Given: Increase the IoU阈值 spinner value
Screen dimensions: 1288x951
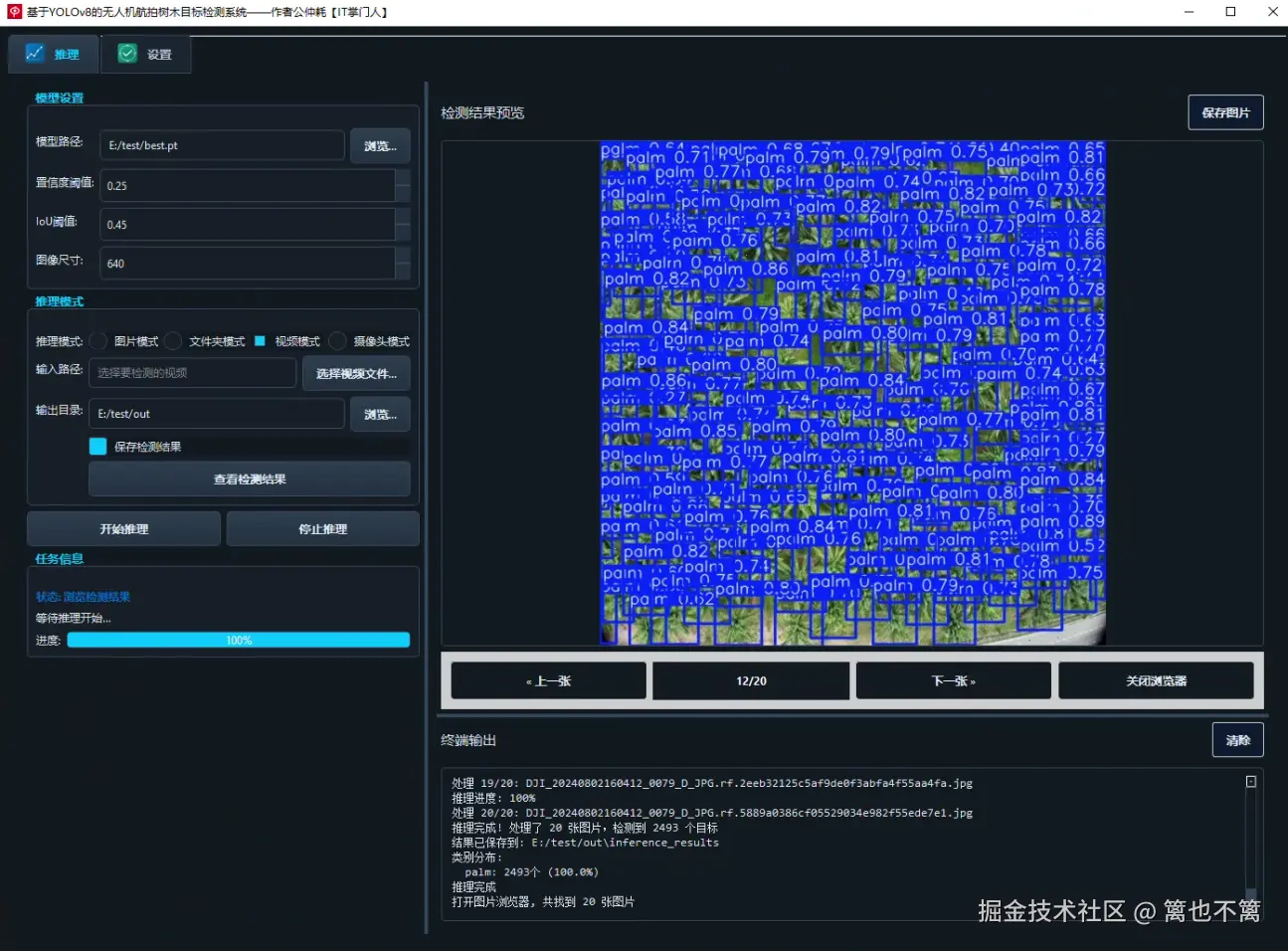Looking at the screenshot, I should tap(403, 217).
